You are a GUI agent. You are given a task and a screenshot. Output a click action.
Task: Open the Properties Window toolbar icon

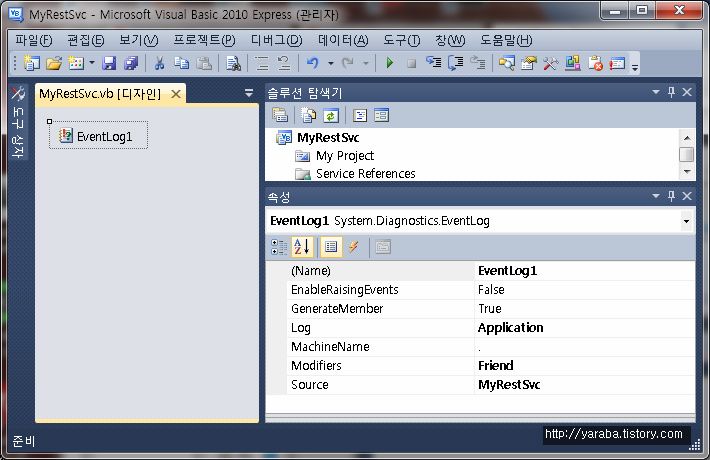(528, 63)
